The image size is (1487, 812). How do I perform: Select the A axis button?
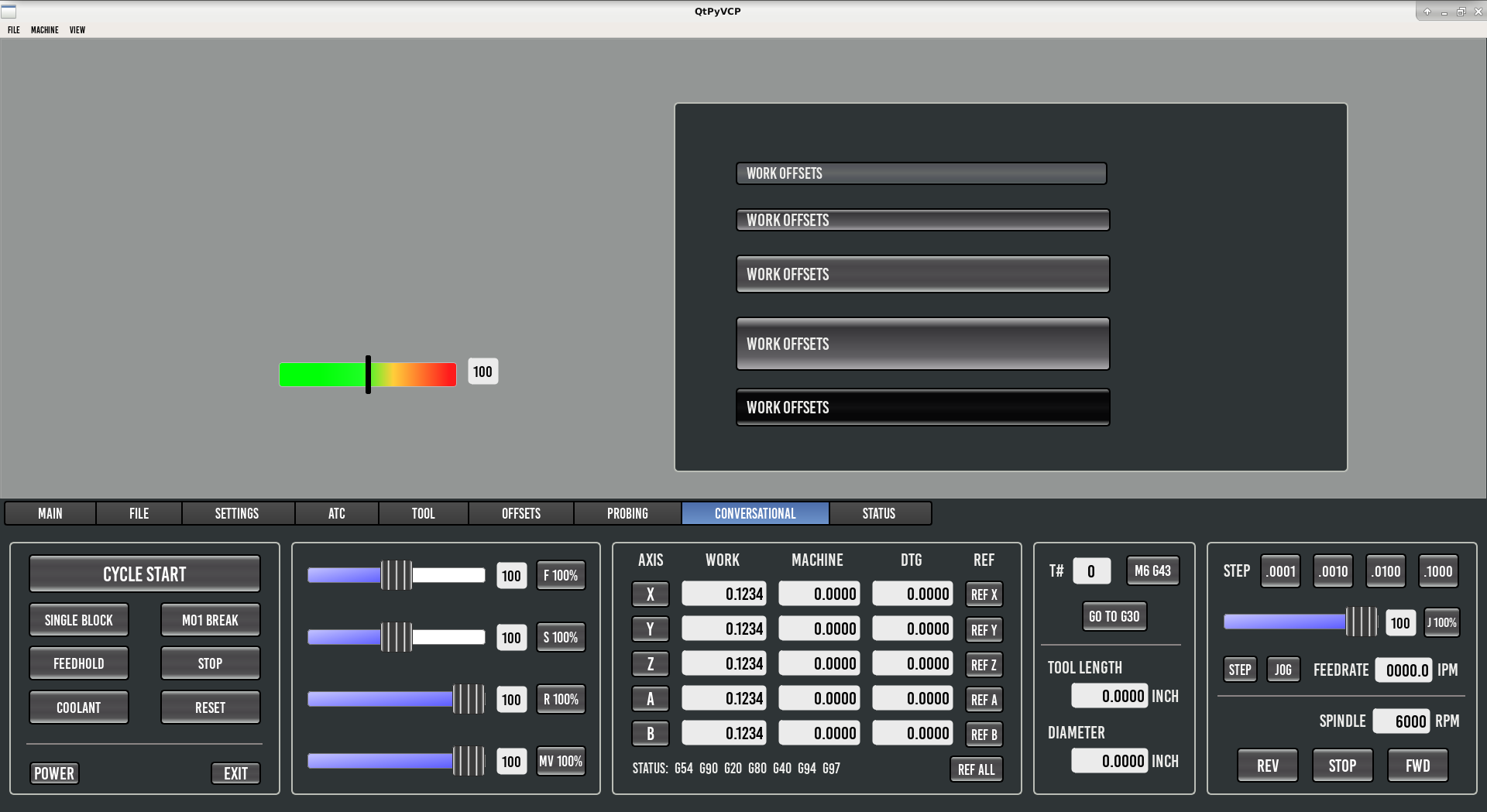651,699
